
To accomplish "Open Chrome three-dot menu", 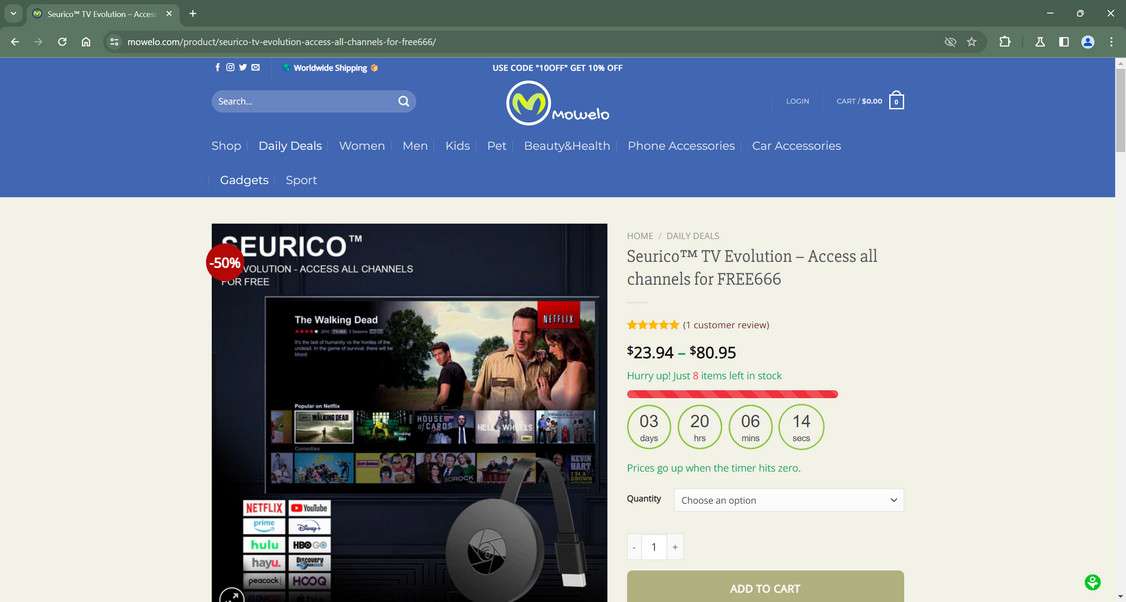I will pos(1111,42).
